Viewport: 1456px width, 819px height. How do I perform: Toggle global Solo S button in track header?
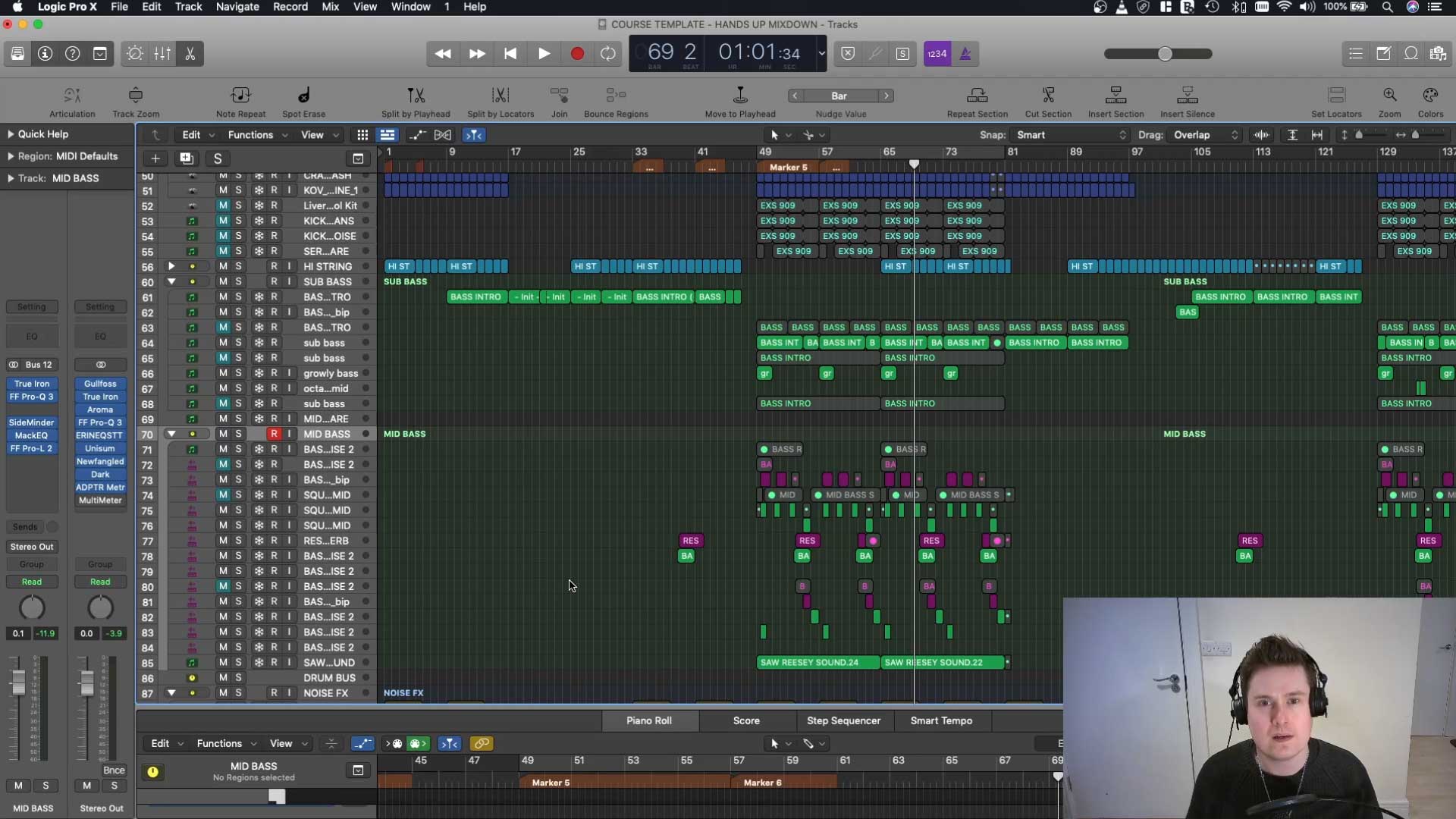point(218,158)
